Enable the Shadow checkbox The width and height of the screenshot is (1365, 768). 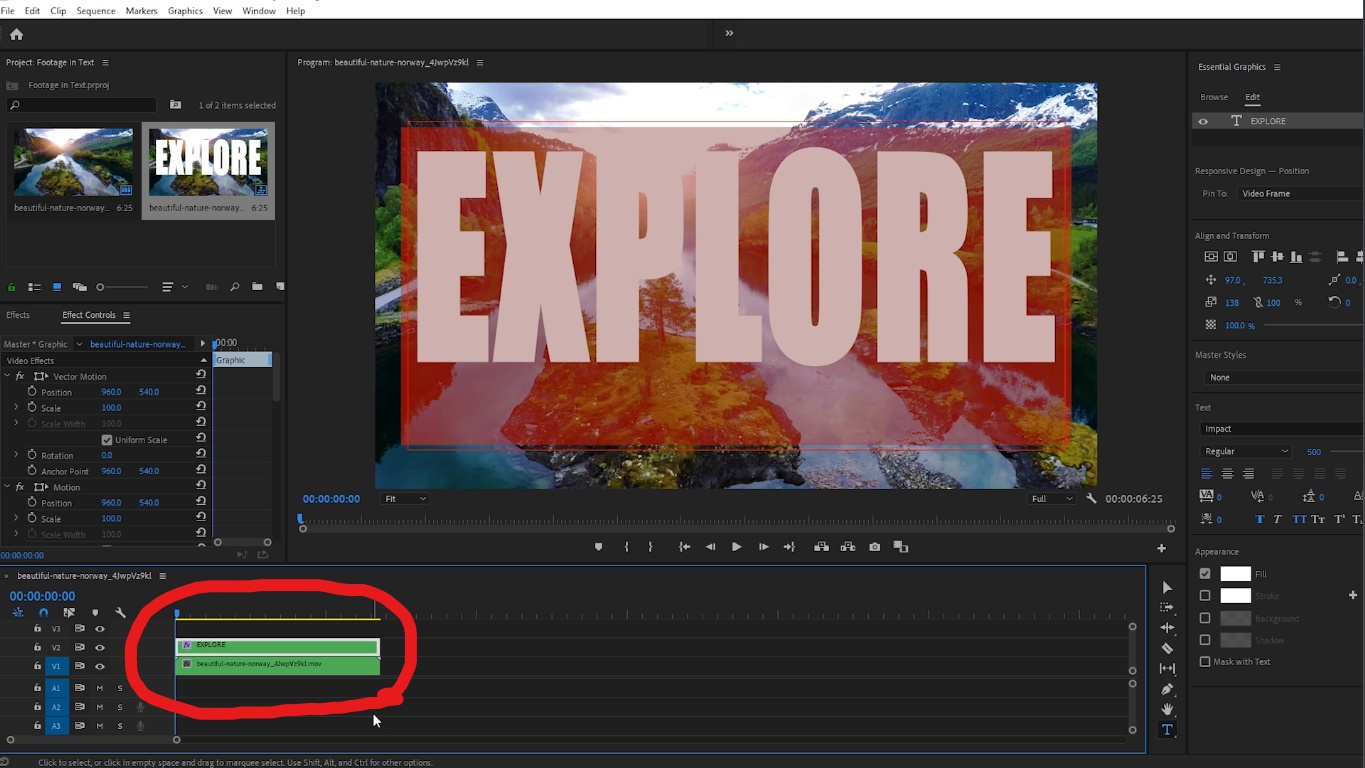tap(1205, 640)
